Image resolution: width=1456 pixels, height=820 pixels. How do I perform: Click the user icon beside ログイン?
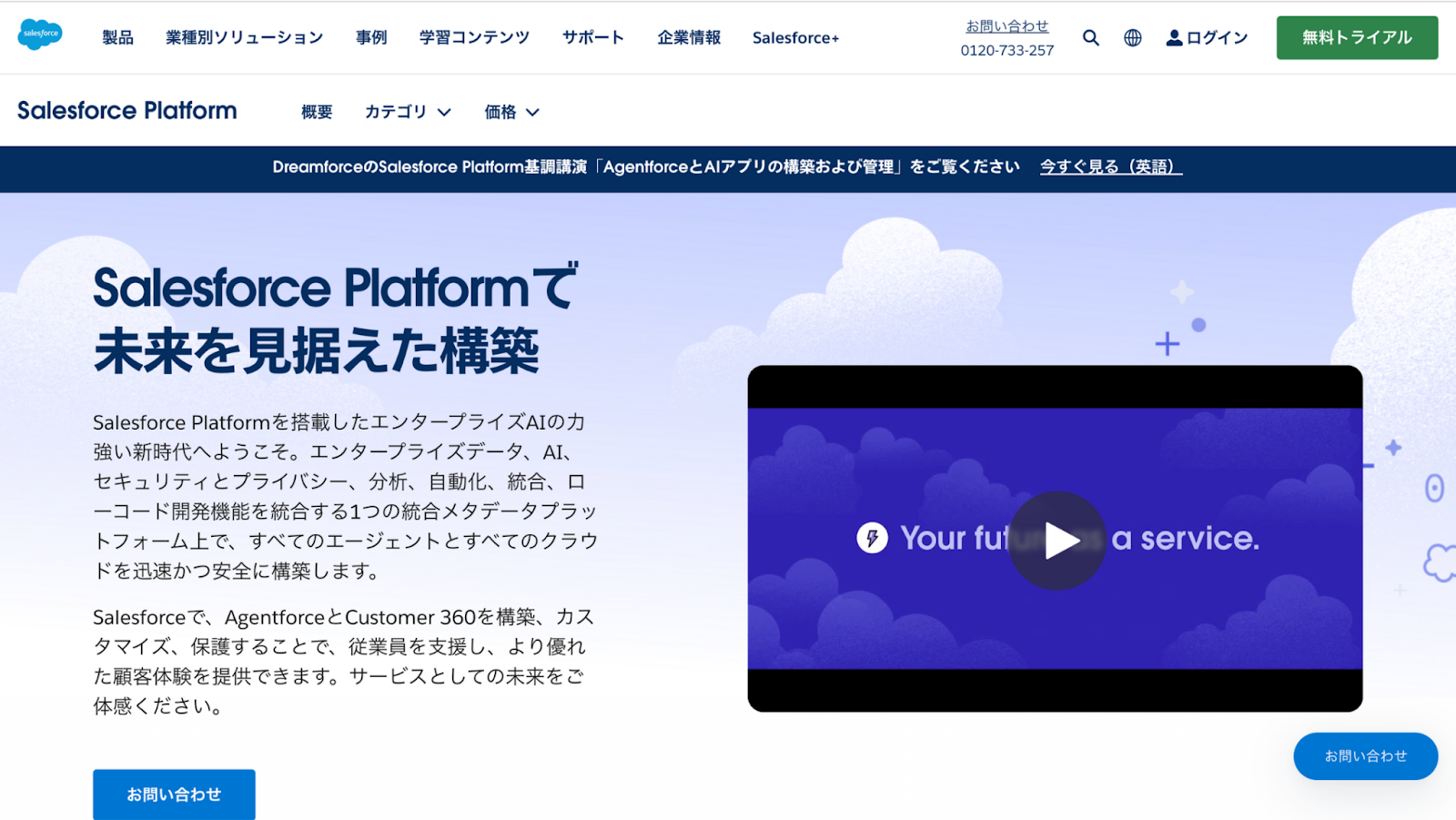[1174, 37]
